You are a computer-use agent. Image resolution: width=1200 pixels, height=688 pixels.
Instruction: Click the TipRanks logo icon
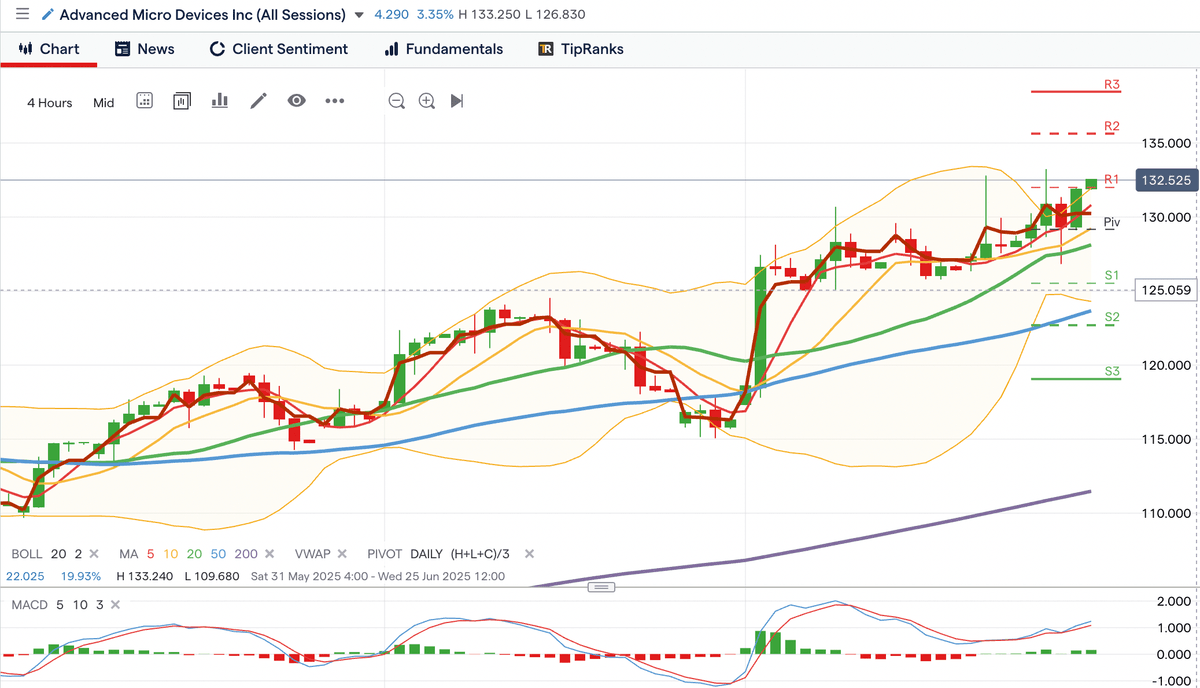click(x=546, y=49)
